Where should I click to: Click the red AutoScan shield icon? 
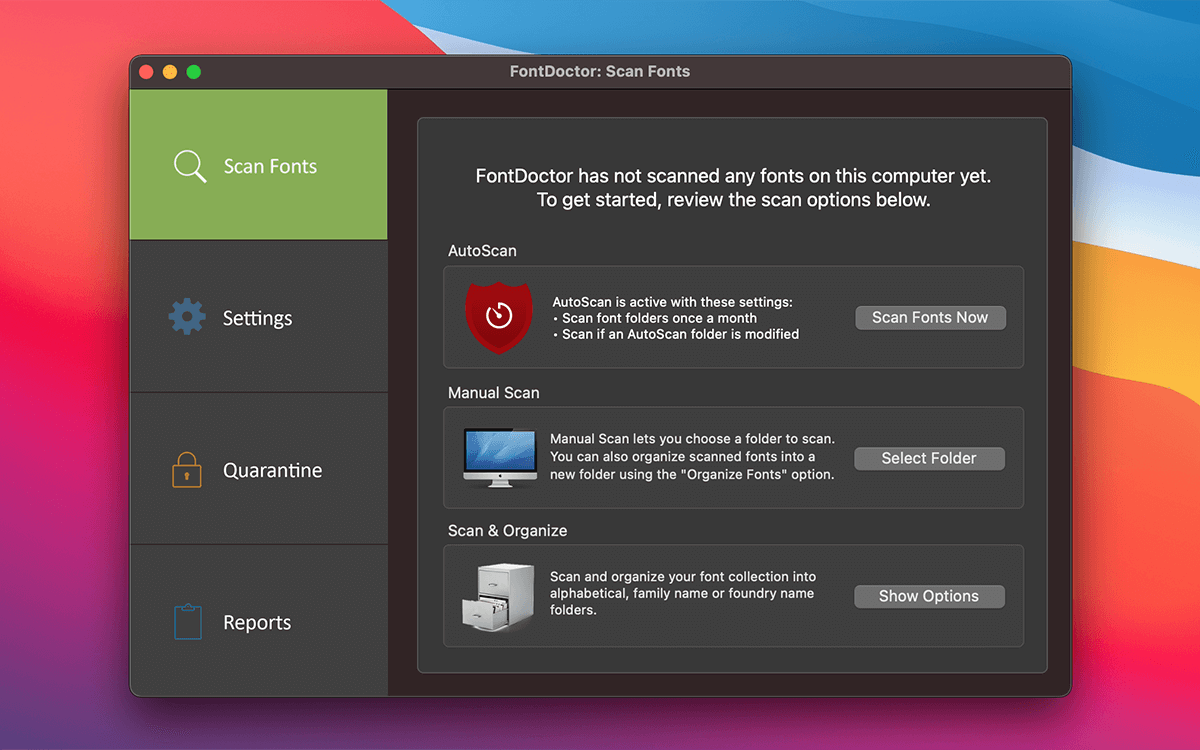pos(498,317)
